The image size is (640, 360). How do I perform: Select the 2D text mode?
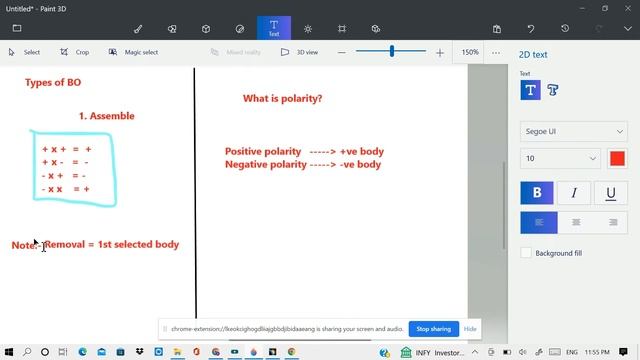pos(530,90)
